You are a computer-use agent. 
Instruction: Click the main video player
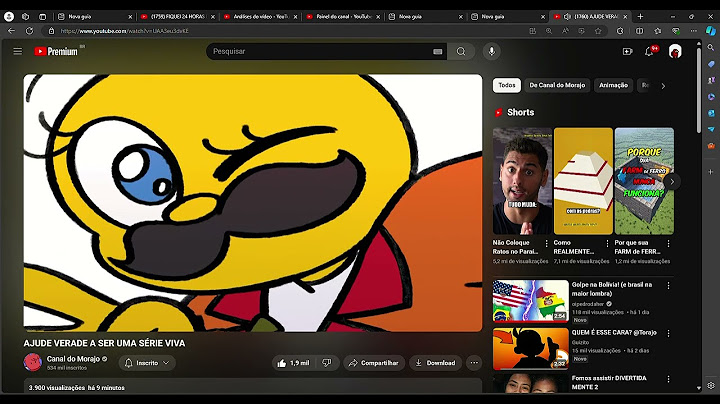[253, 203]
